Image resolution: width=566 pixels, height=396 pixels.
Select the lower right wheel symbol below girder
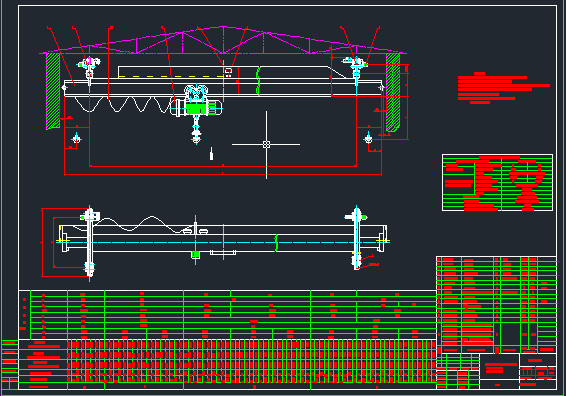[368, 138]
